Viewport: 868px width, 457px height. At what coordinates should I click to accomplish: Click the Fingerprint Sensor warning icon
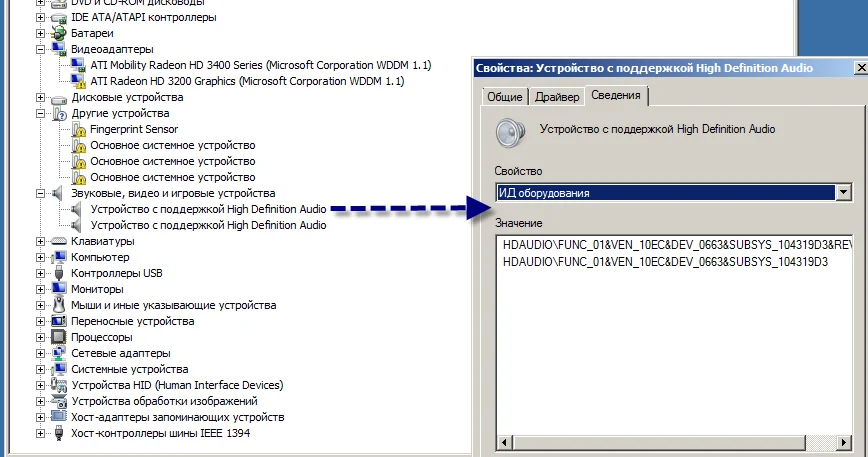point(79,129)
